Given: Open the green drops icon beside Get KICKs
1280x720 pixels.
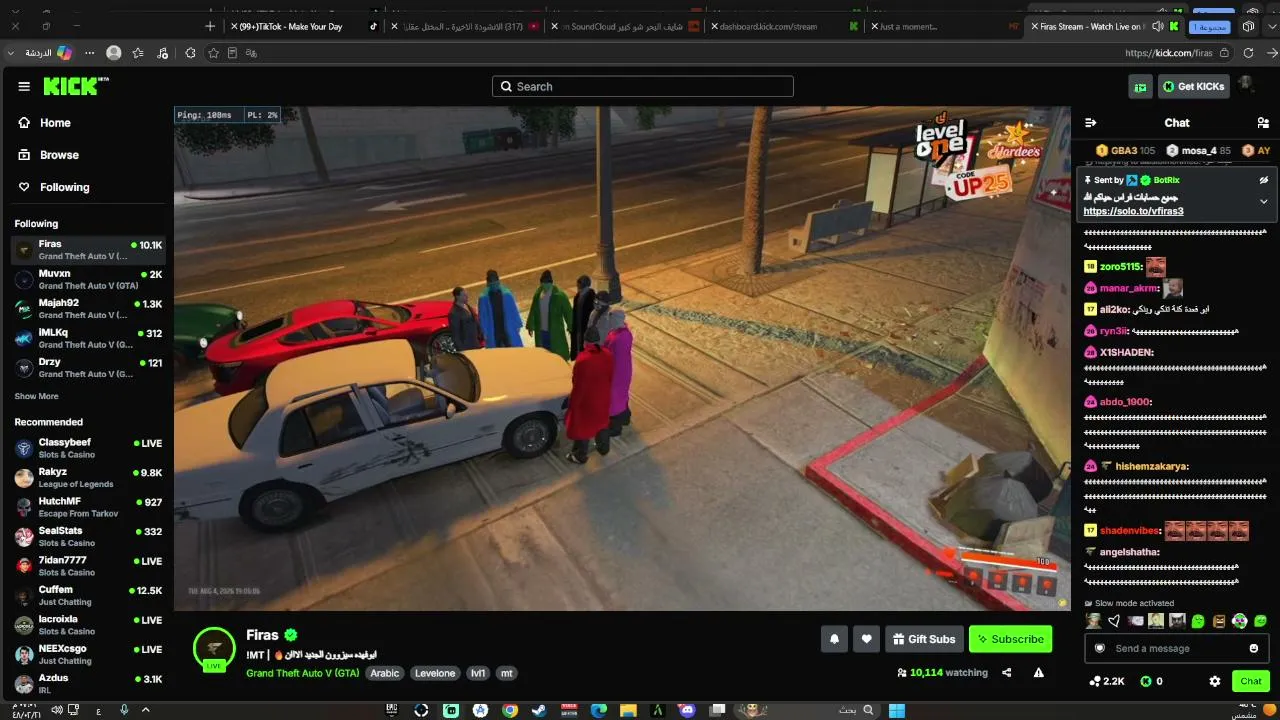Looking at the screenshot, I should pos(1140,87).
